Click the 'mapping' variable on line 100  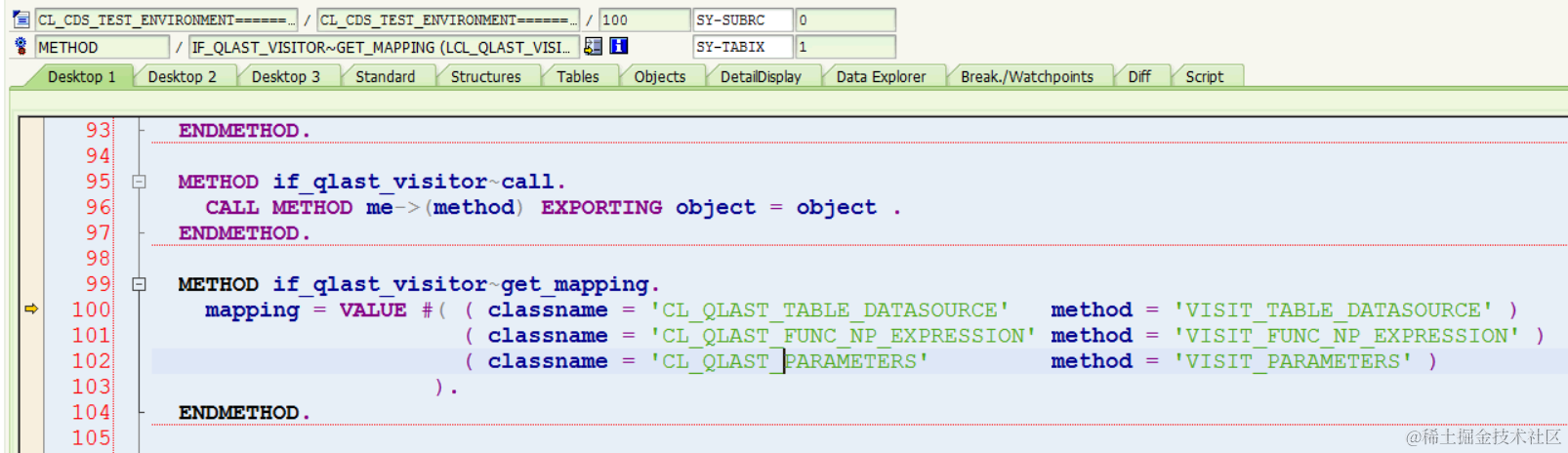click(x=252, y=310)
